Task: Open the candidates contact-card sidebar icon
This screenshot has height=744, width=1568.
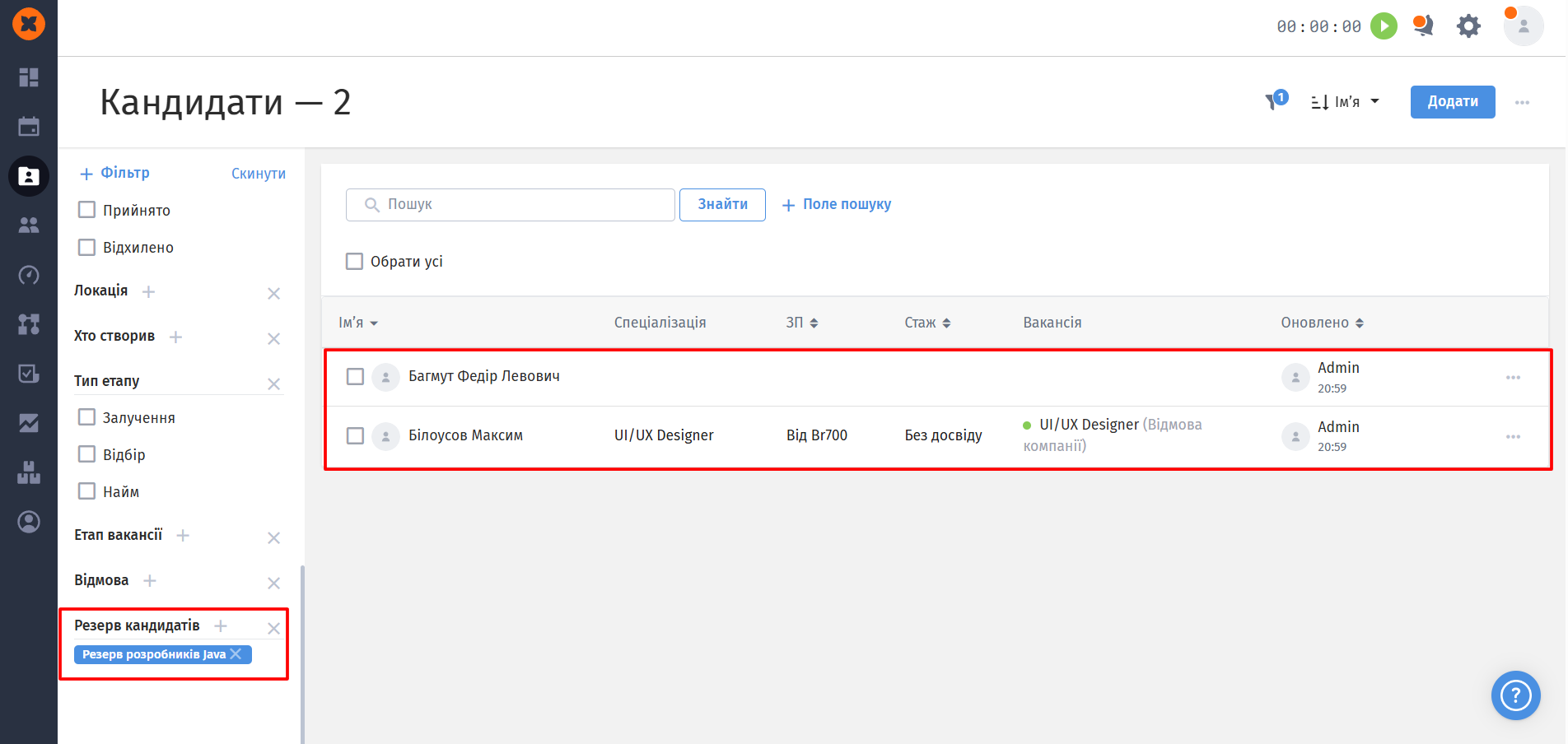Action: point(29,176)
